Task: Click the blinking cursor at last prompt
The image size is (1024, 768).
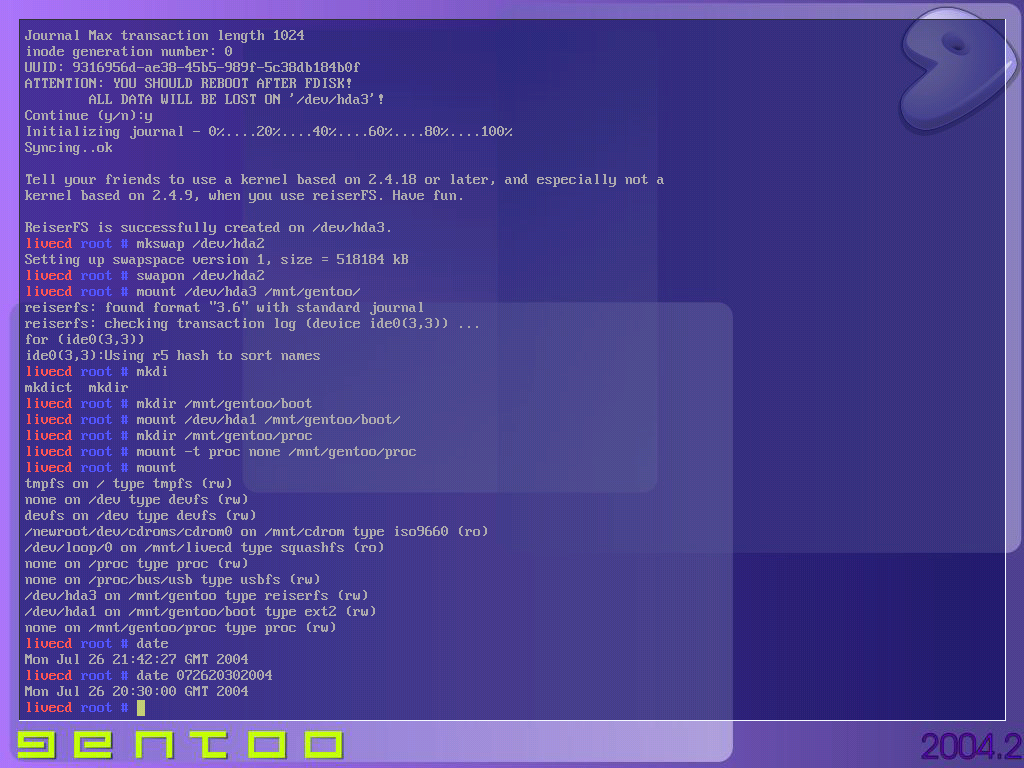Action: pyautogui.click(x=141, y=708)
